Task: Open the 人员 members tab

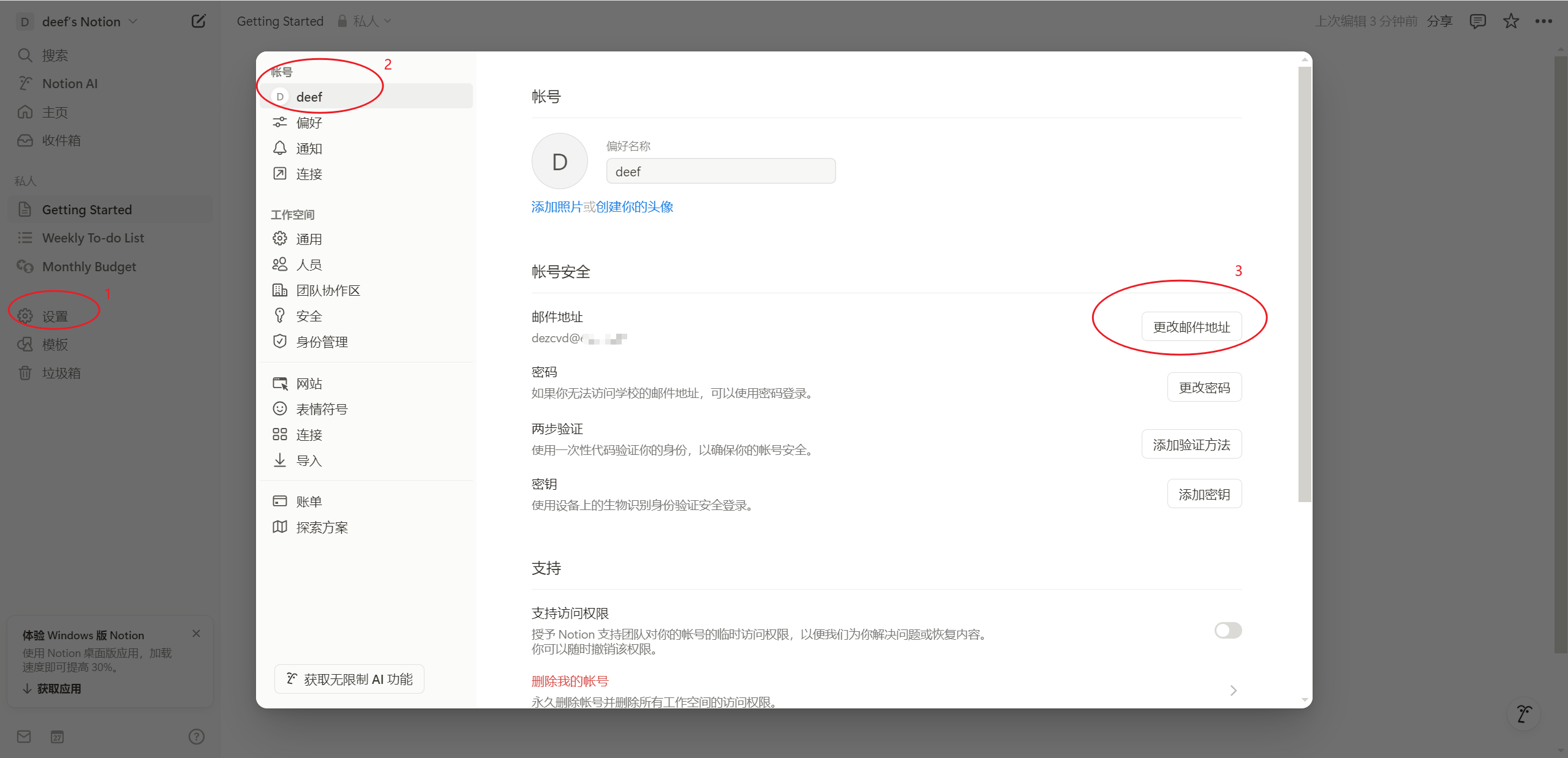Action: (366, 265)
